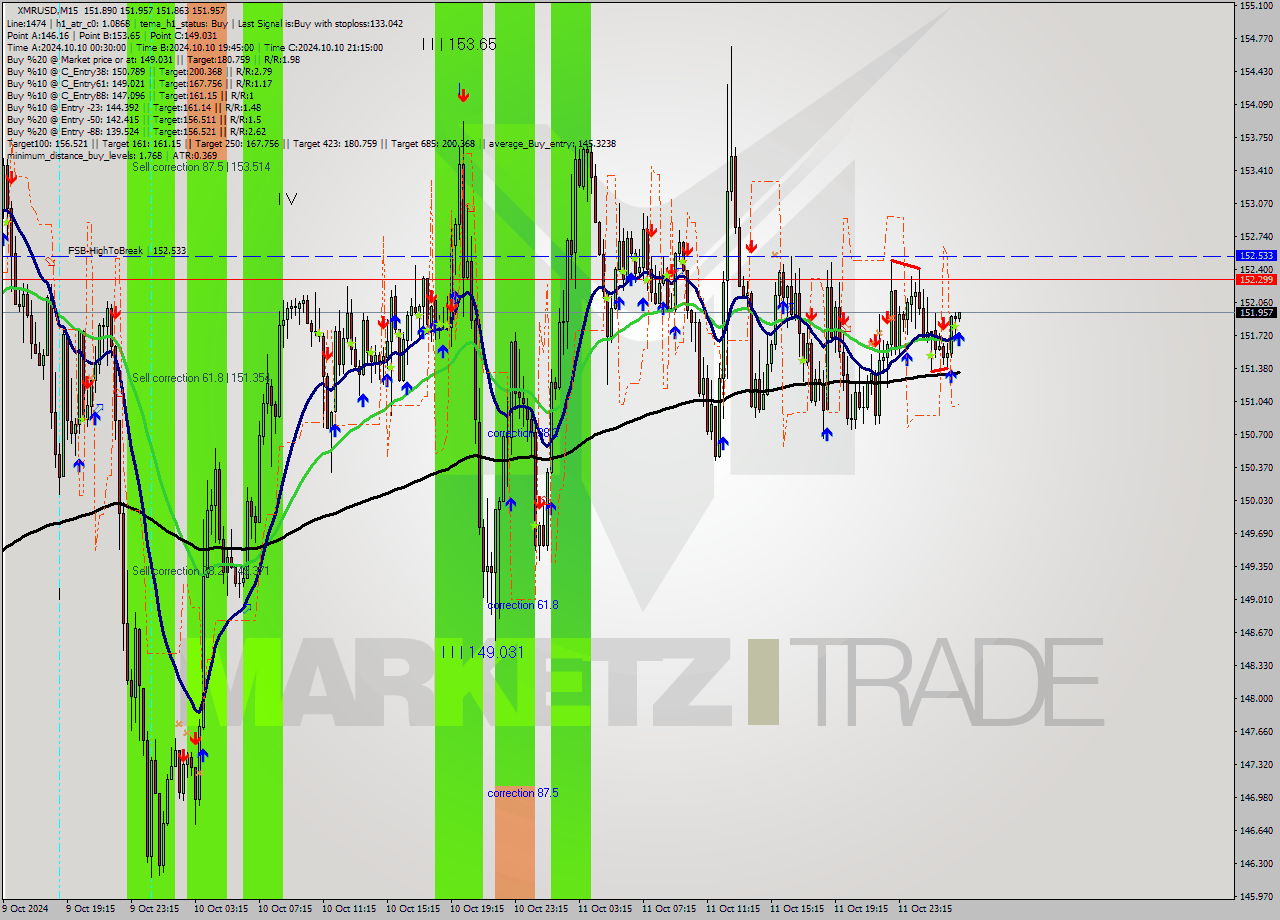This screenshot has height=920, width=1280.
Task: Click the 'FSB-HighToBreak | 152.533' label
Action: coord(127,251)
